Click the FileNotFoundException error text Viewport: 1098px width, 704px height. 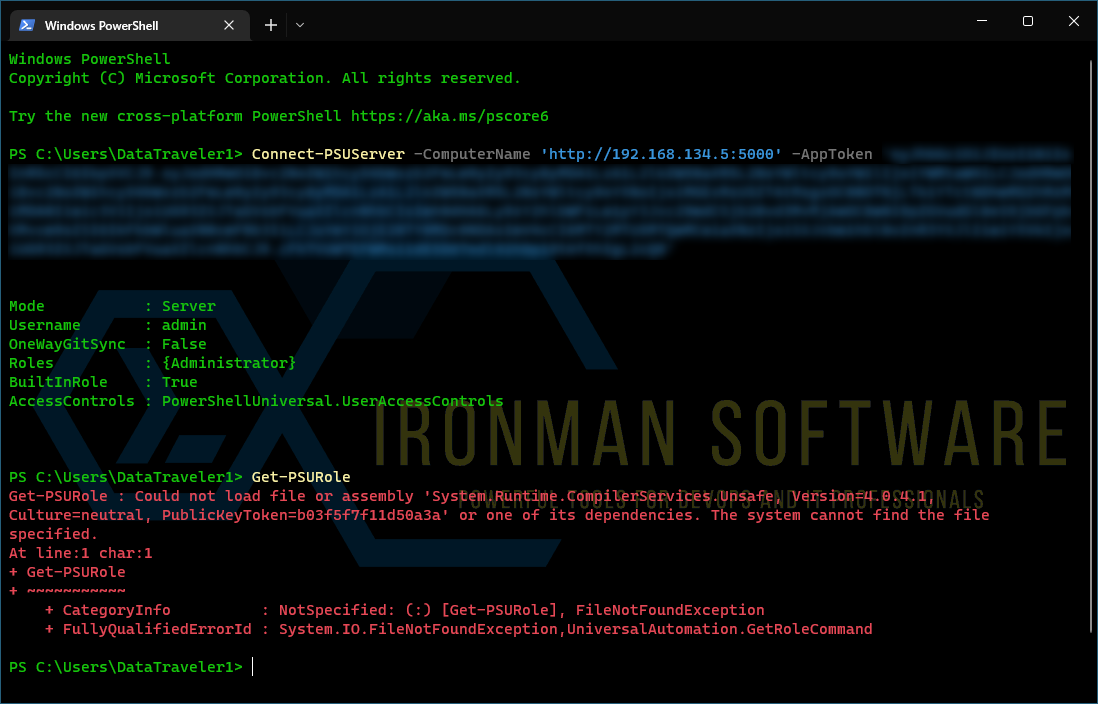[669, 610]
